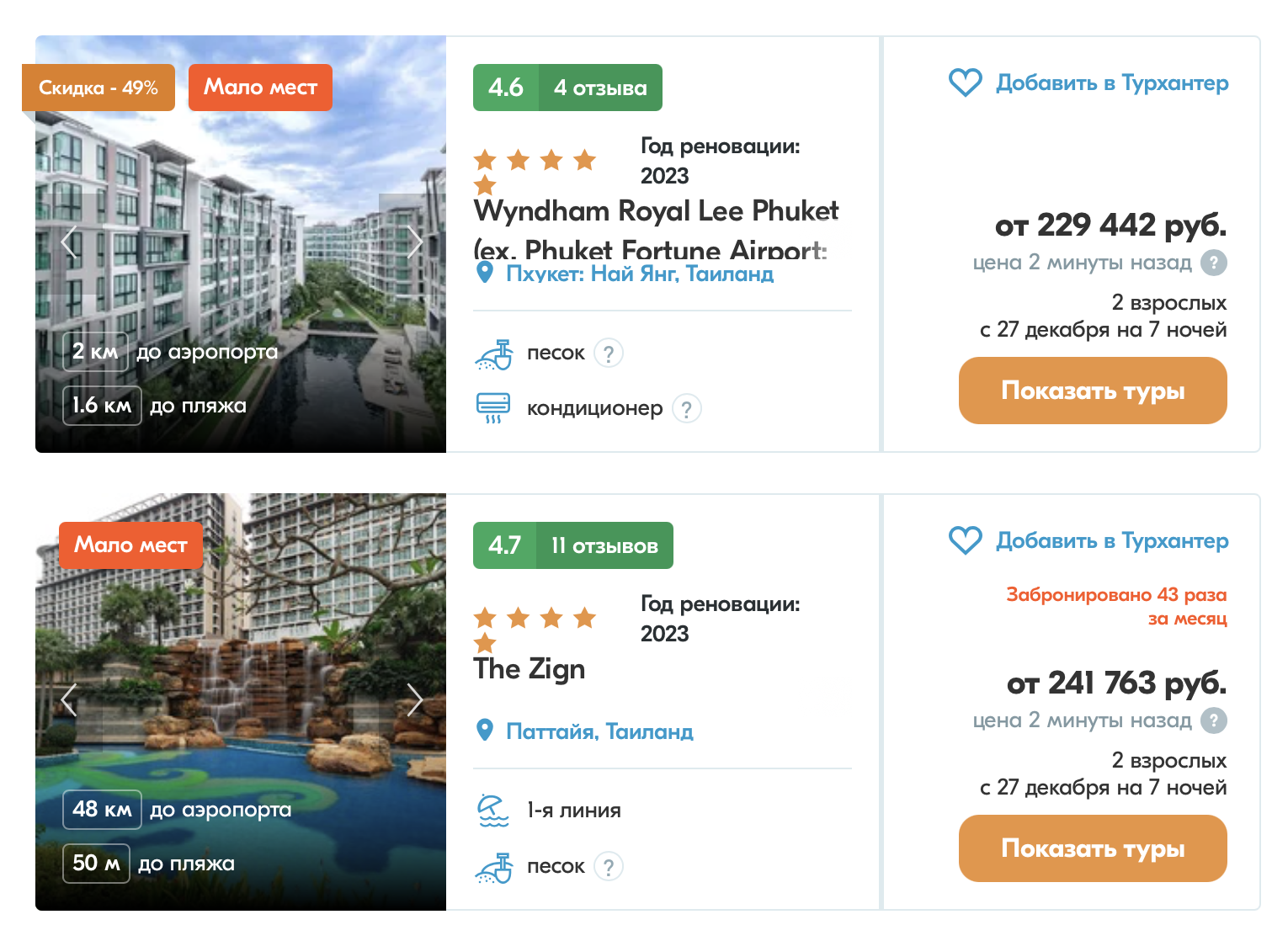Click heart icon for The Zign hotel
This screenshot has height=941, width=1288.
(965, 540)
